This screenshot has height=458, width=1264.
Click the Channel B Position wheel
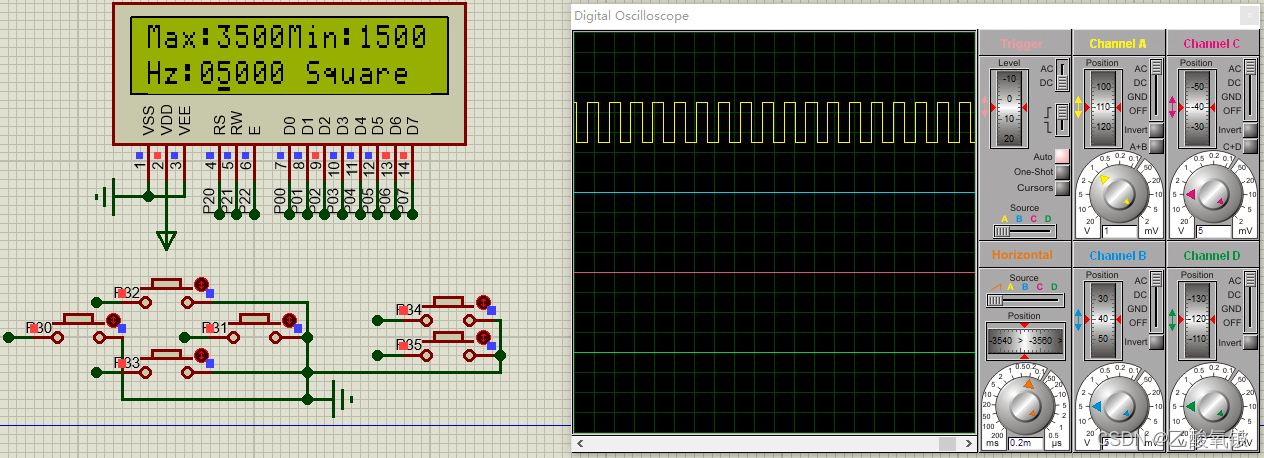pos(1104,318)
